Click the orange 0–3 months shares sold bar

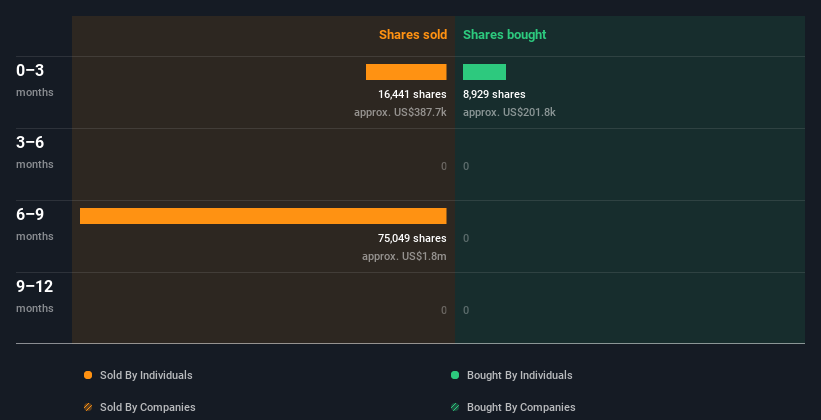coord(406,72)
